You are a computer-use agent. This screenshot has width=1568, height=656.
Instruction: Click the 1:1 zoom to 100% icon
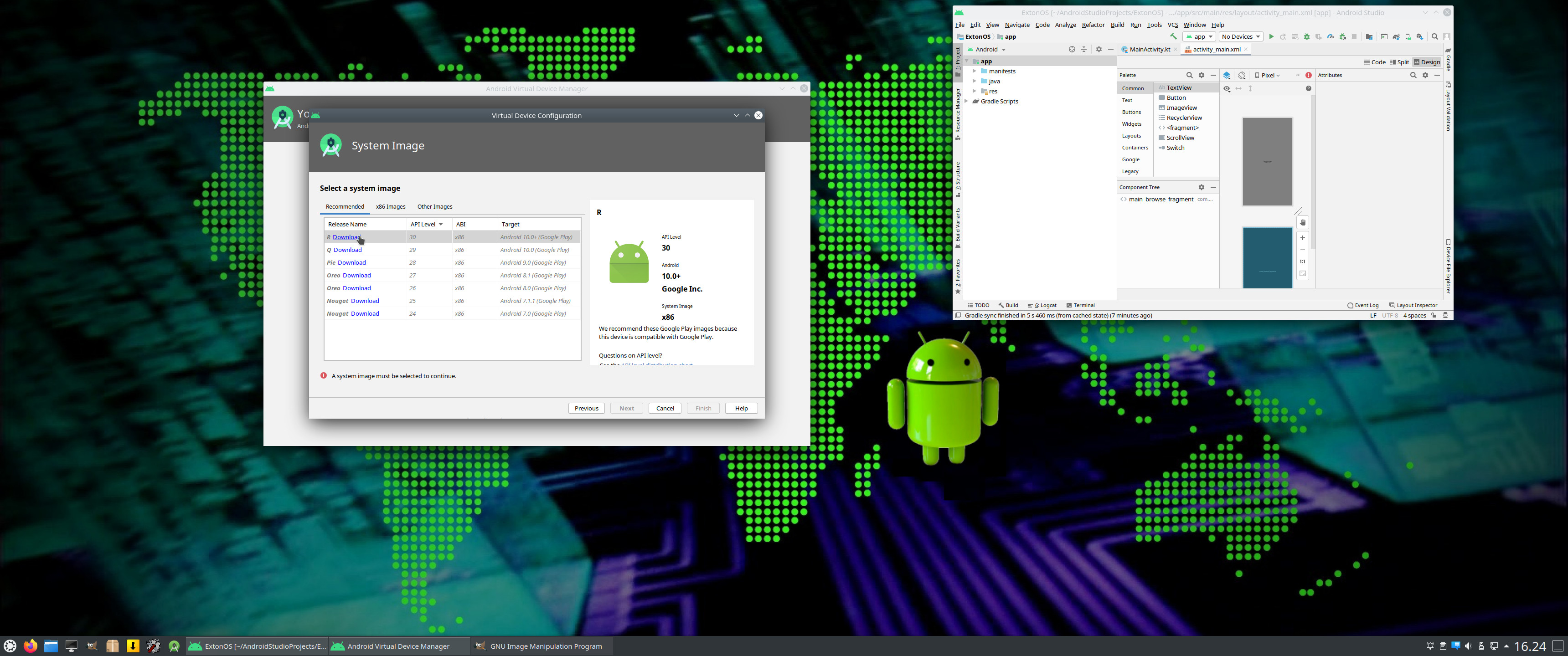point(1303,261)
